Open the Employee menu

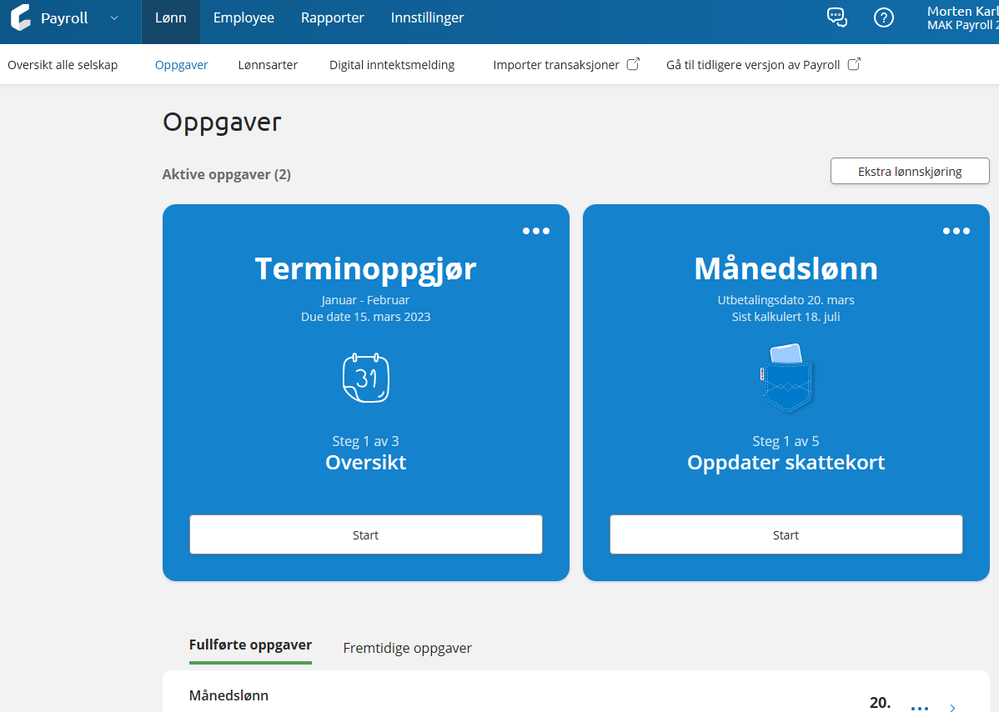(243, 18)
